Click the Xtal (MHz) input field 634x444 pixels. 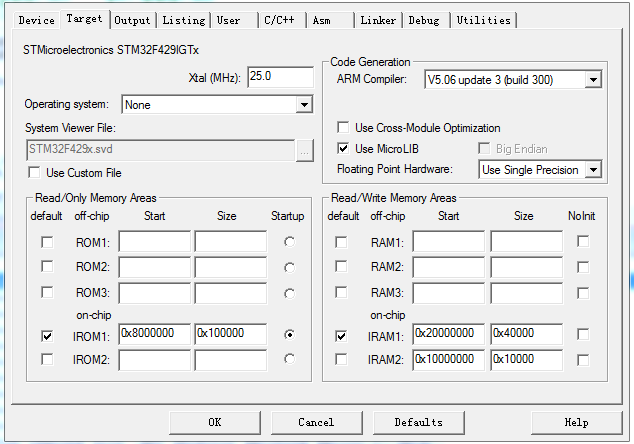point(280,77)
